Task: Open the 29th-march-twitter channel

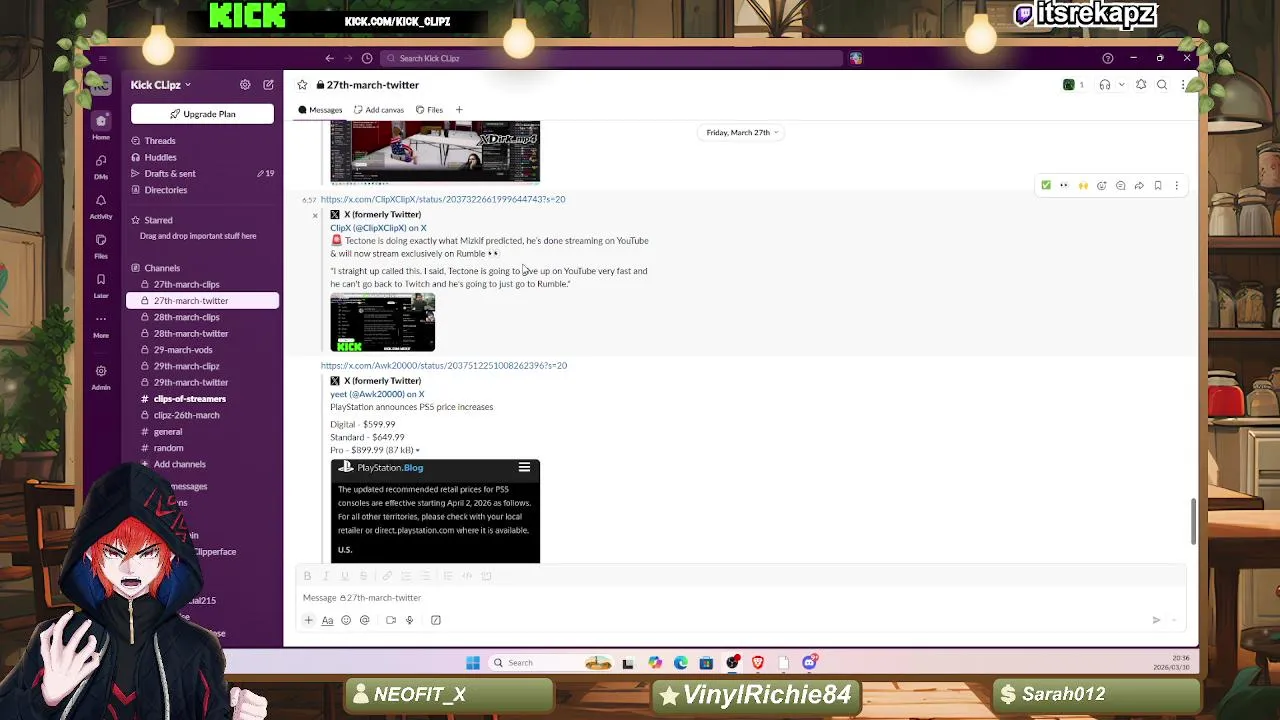Action: coord(190,382)
